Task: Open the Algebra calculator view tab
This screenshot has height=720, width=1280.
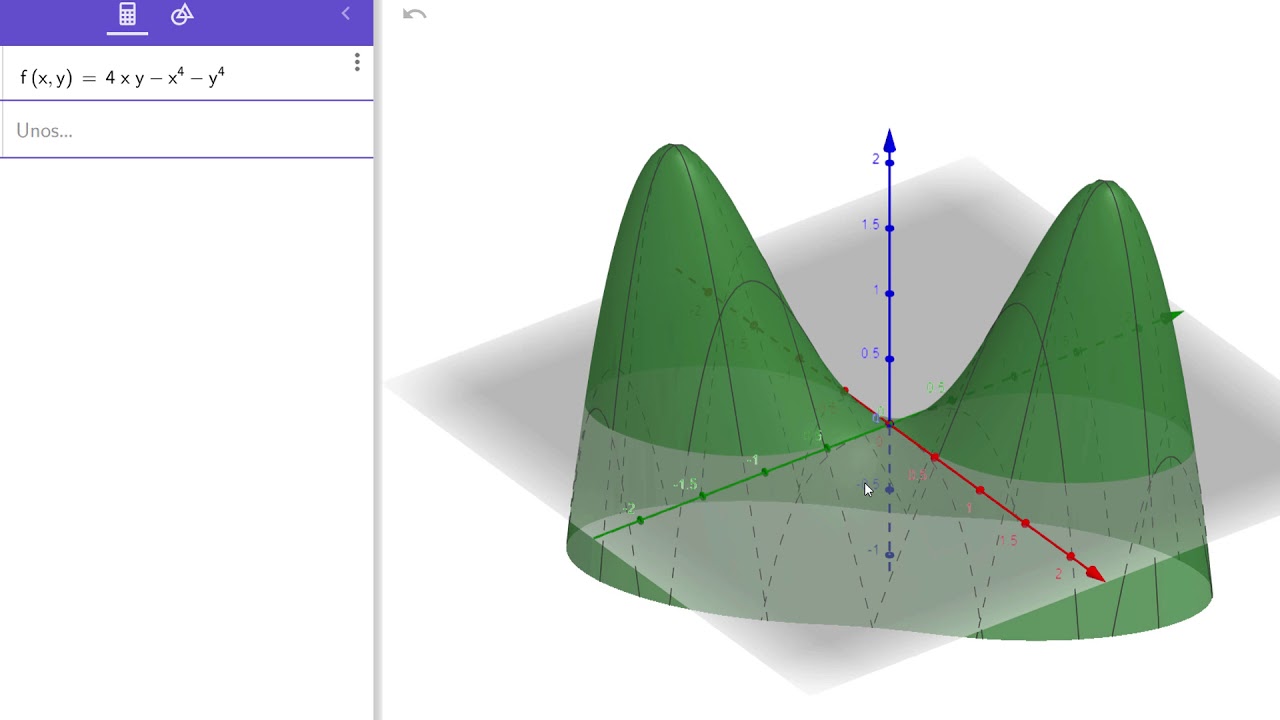Action: (x=127, y=14)
